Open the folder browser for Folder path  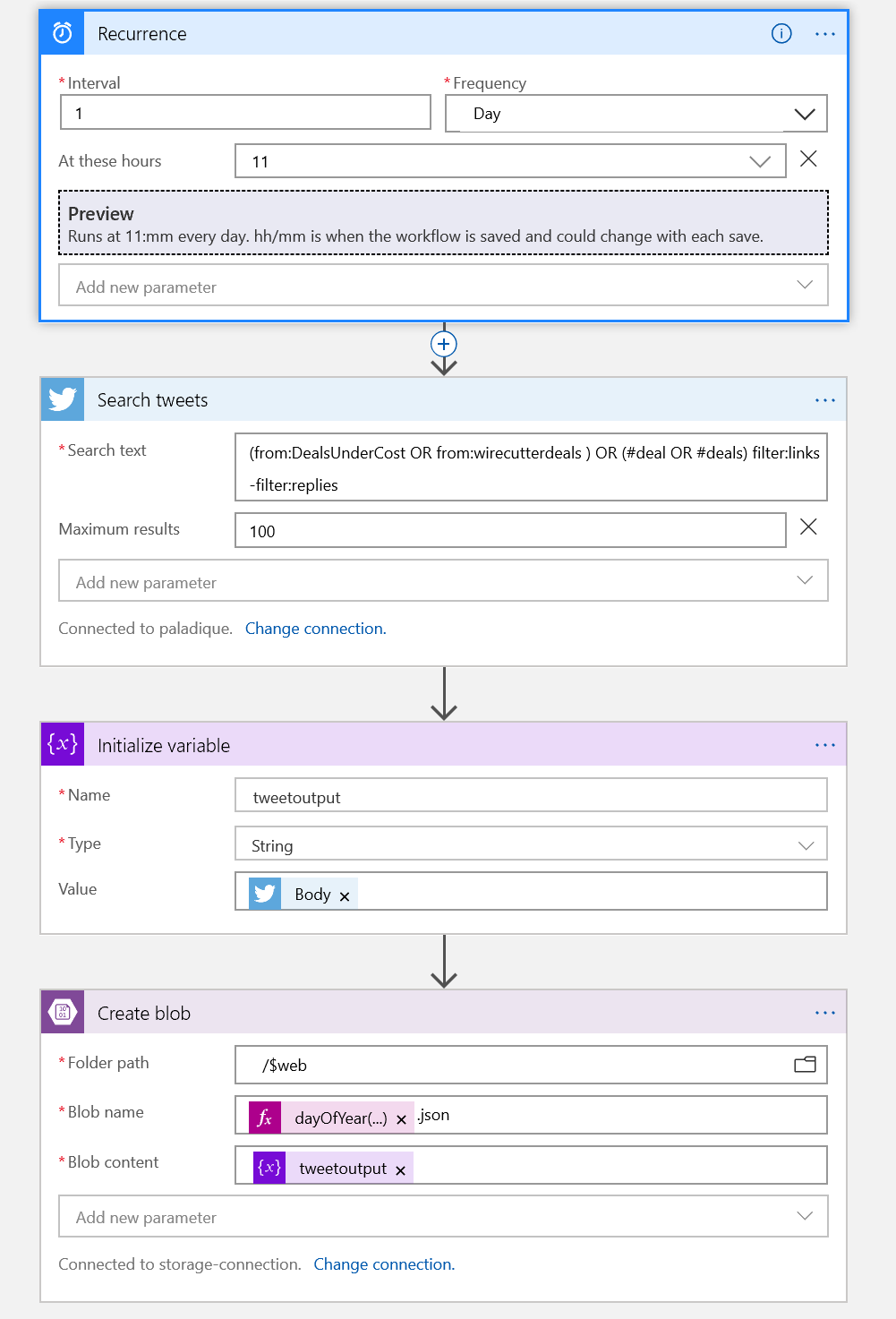(x=805, y=1065)
